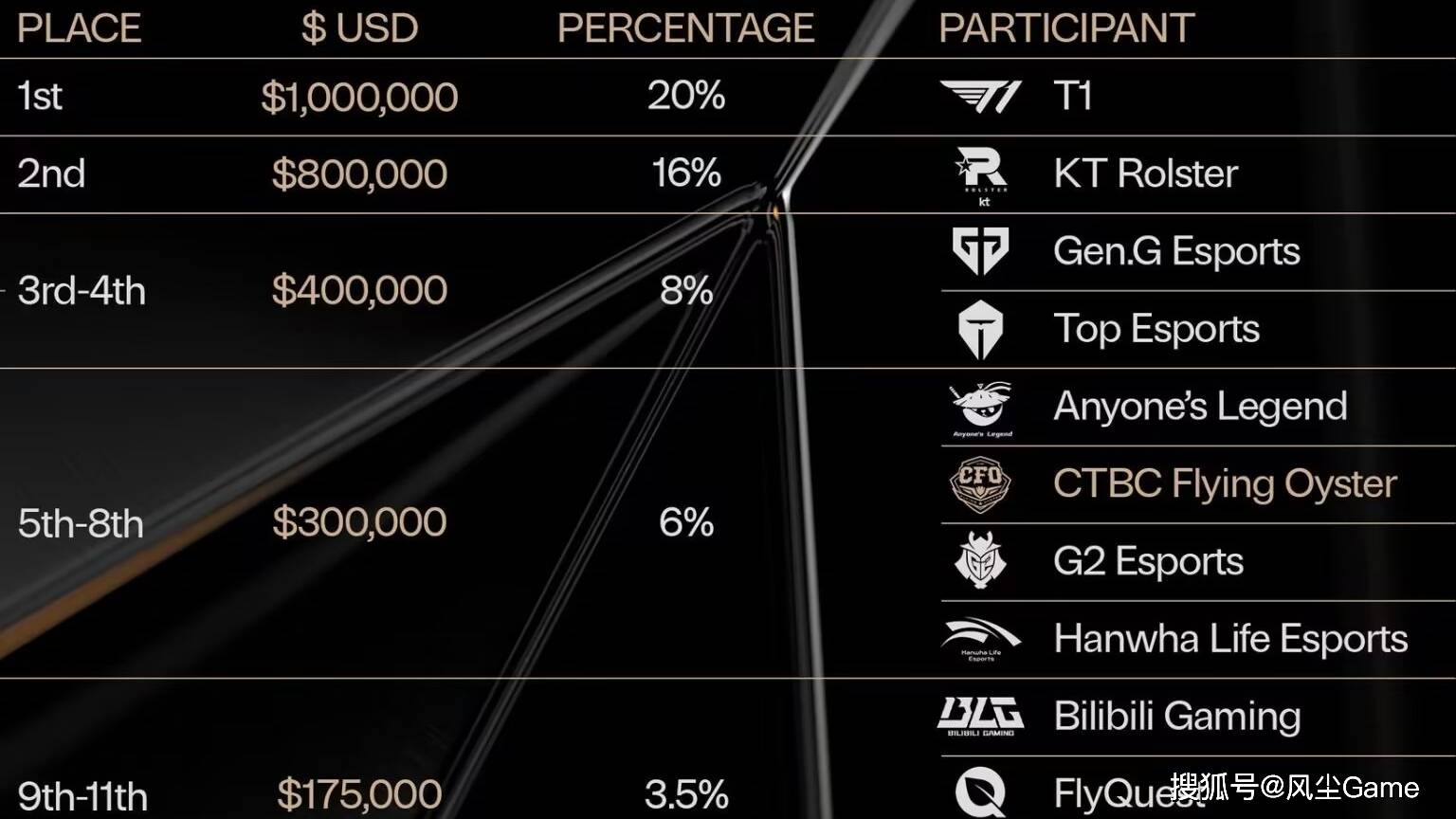Select the $ USD column header
This screenshot has width=1456, height=819.
pos(359,28)
